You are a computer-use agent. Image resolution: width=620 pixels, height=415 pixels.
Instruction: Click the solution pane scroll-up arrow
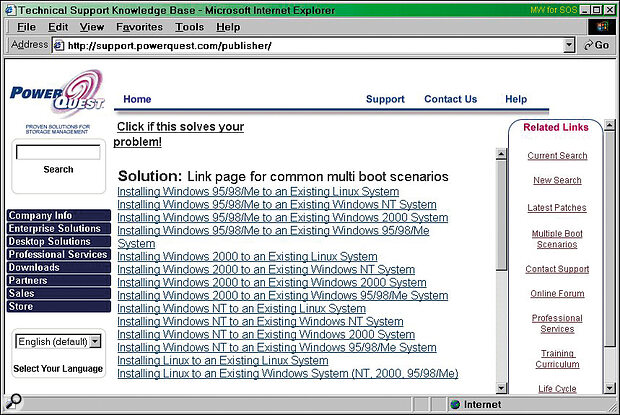[501, 154]
